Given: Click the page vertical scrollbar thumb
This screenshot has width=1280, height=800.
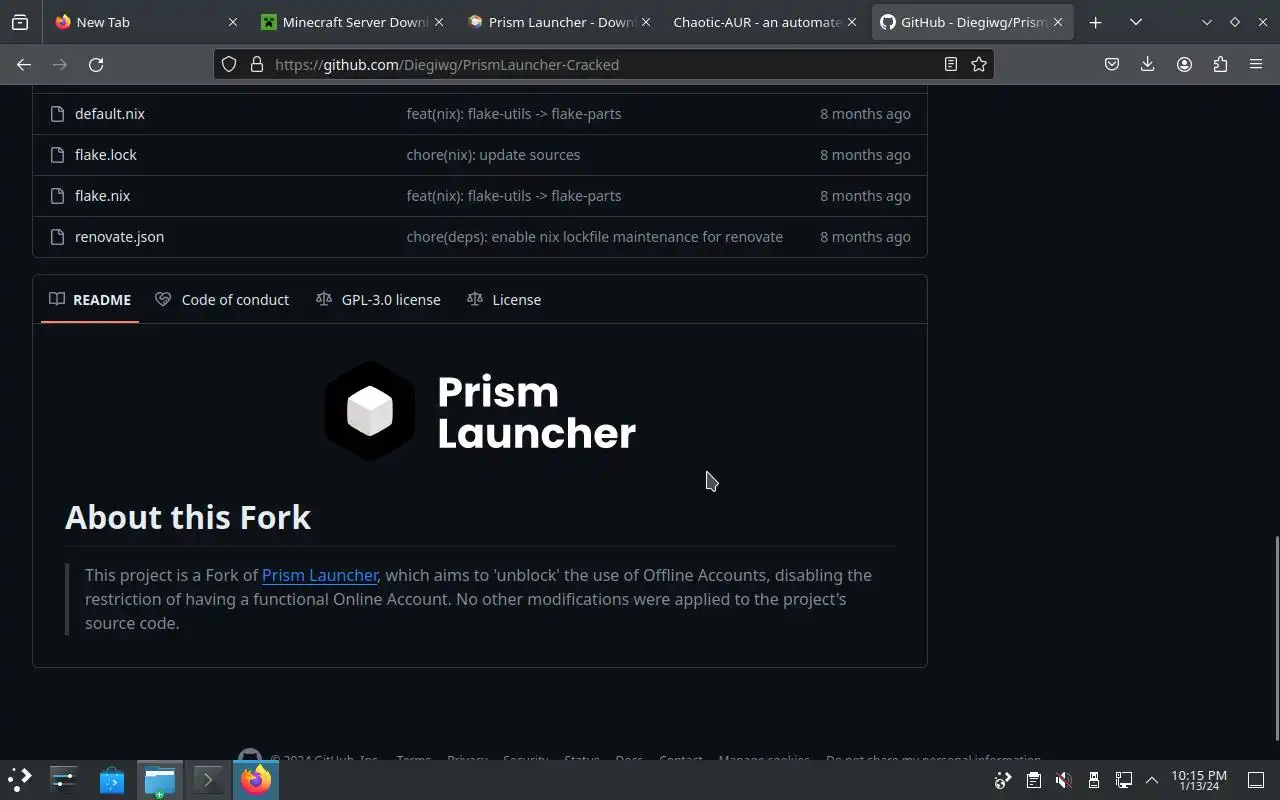Looking at the screenshot, I should (x=1275, y=638).
